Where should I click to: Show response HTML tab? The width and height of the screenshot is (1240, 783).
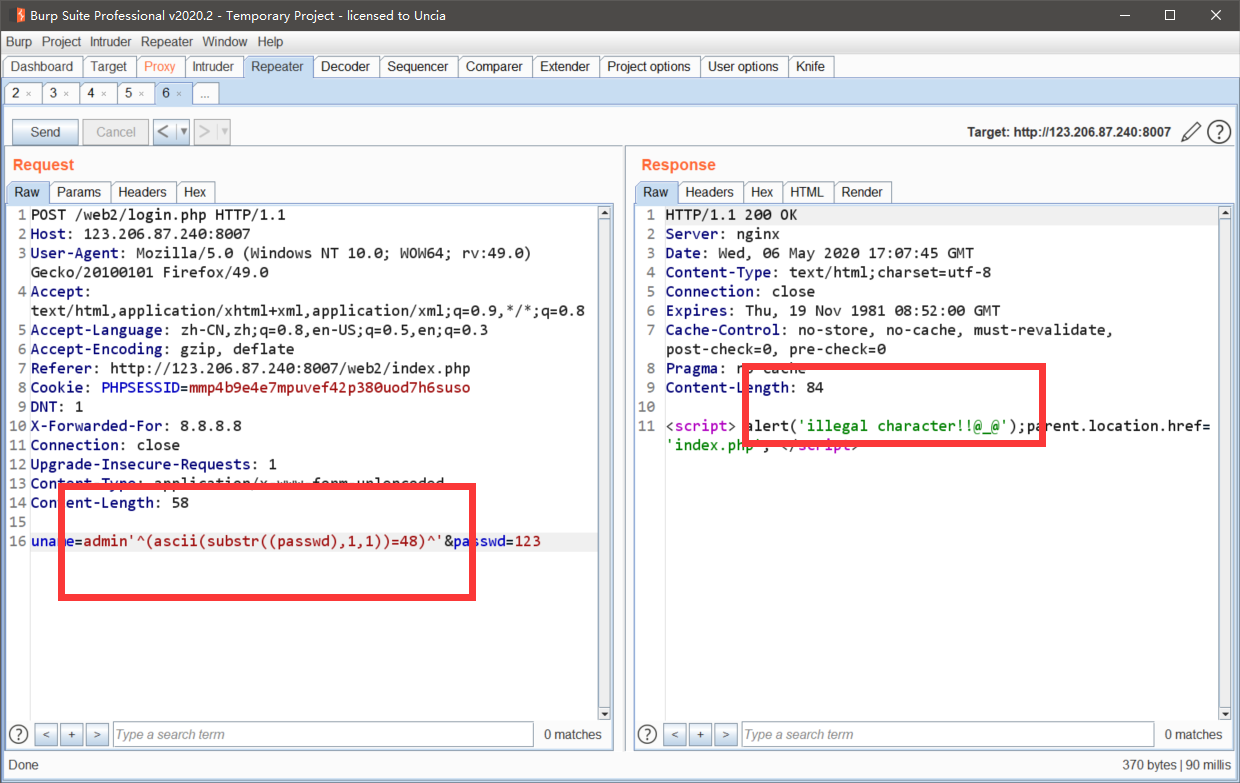[x=807, y=192]
